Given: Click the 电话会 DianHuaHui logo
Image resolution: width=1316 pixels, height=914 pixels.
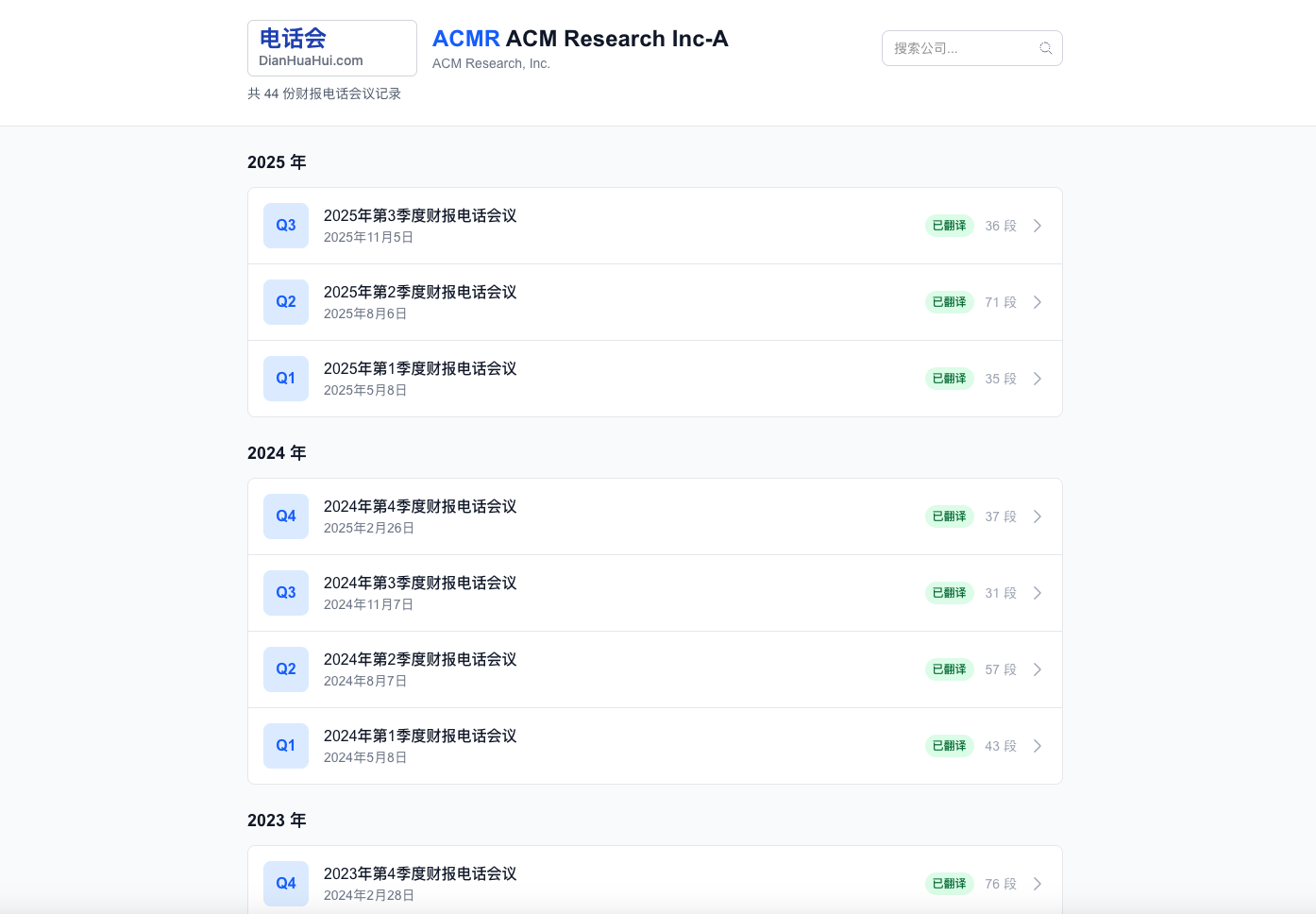Looking at the screenshot, I should (x=331, y=47).
